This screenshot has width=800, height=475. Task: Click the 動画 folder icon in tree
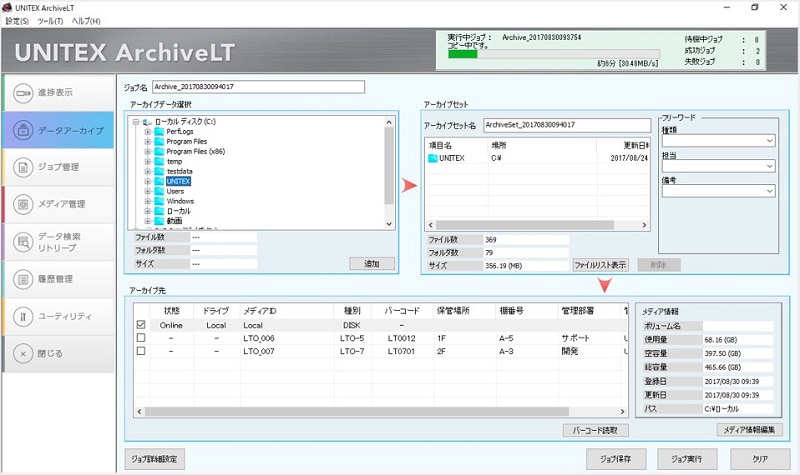click(159, 221)
